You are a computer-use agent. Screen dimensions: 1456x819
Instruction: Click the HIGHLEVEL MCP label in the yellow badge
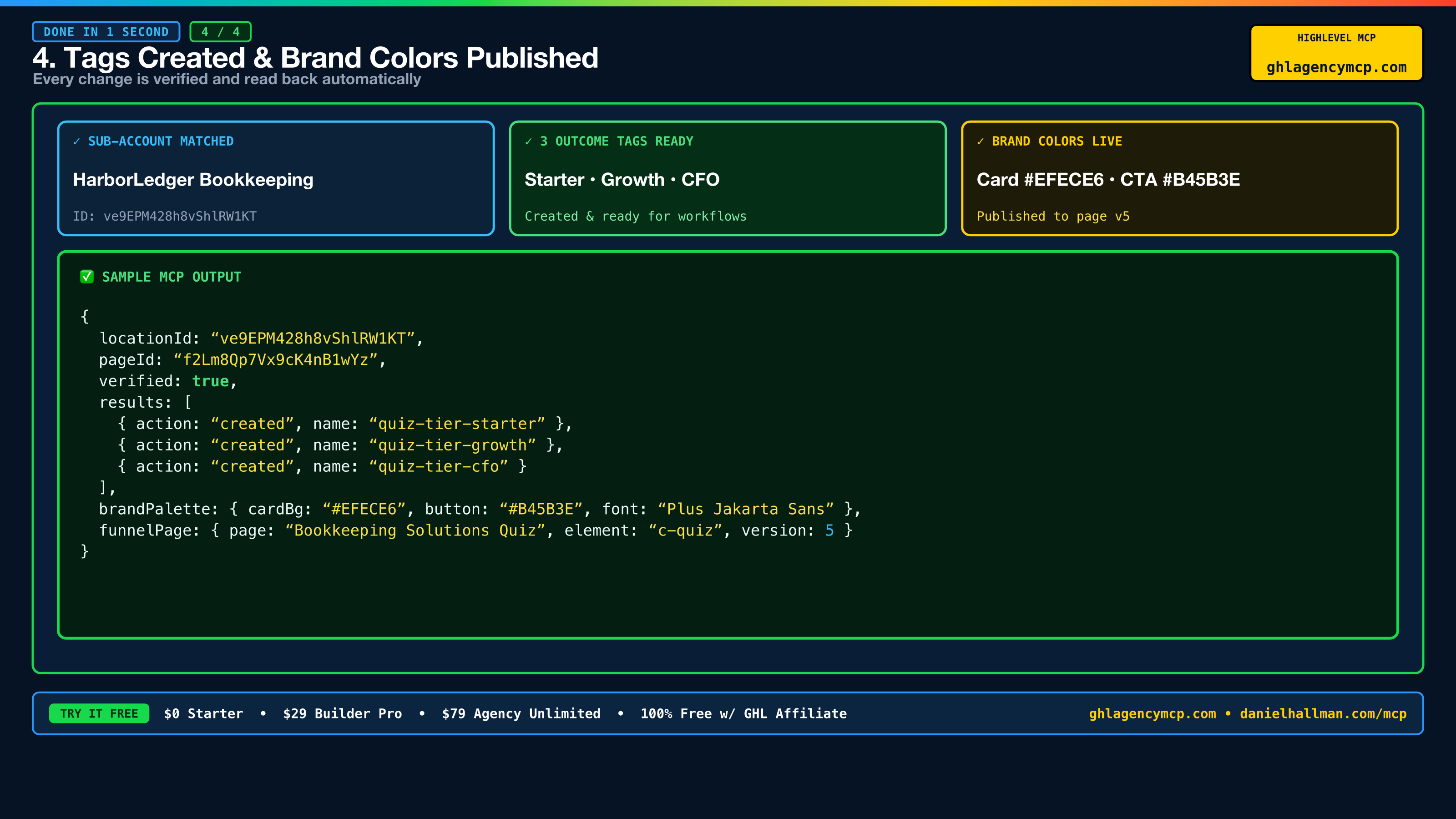point(1336,38)
